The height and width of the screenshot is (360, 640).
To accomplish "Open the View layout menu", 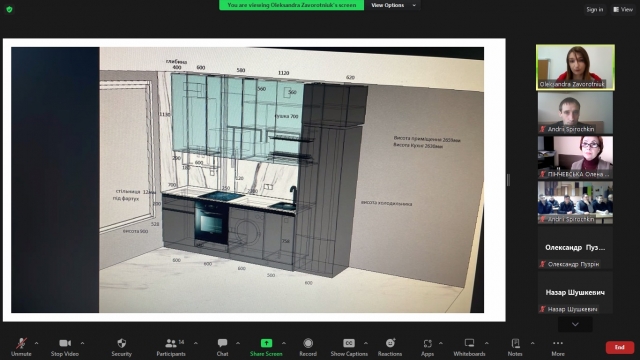I will pos(623,9).
